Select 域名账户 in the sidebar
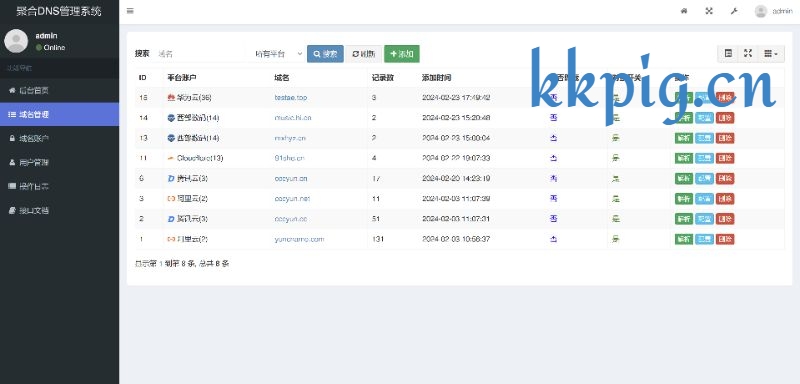Image resolution: width=800 pixels, height=384 pixels. (59, 138)
